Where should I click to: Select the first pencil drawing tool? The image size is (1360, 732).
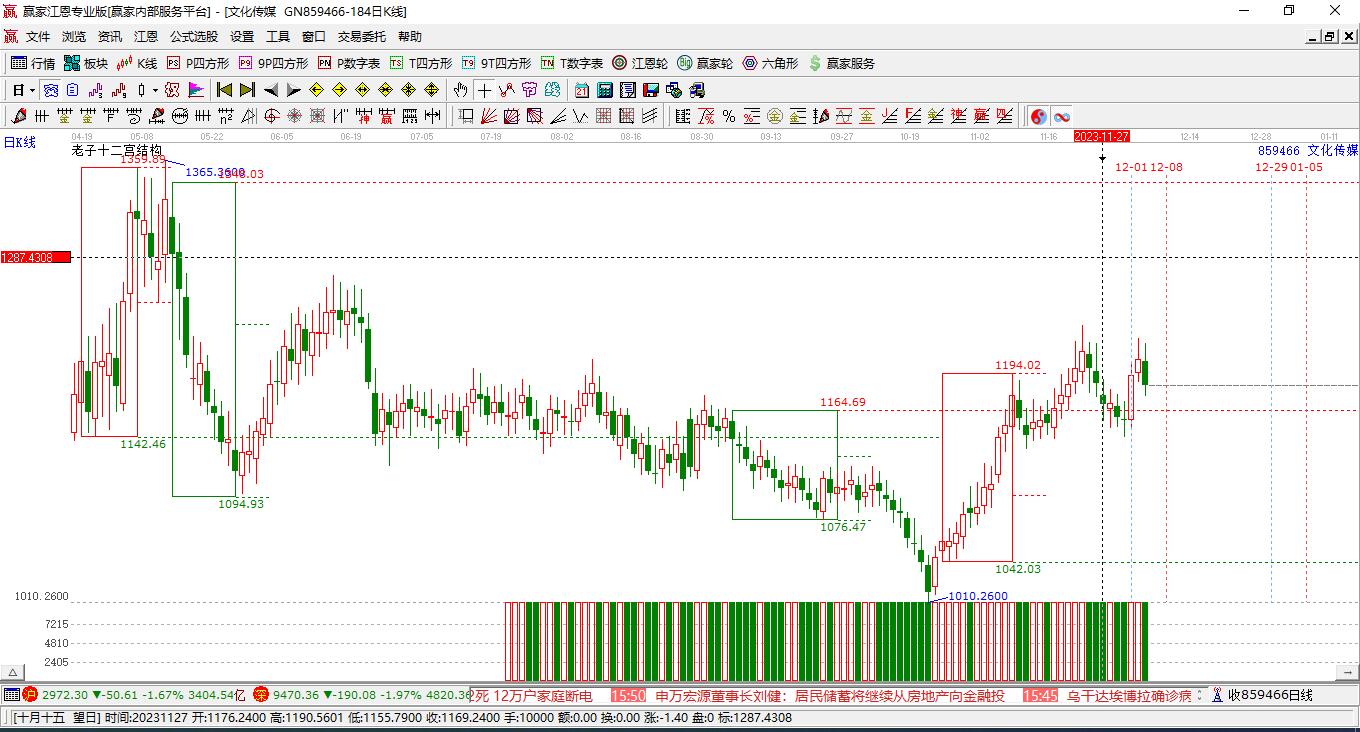[x=18, y=116]
